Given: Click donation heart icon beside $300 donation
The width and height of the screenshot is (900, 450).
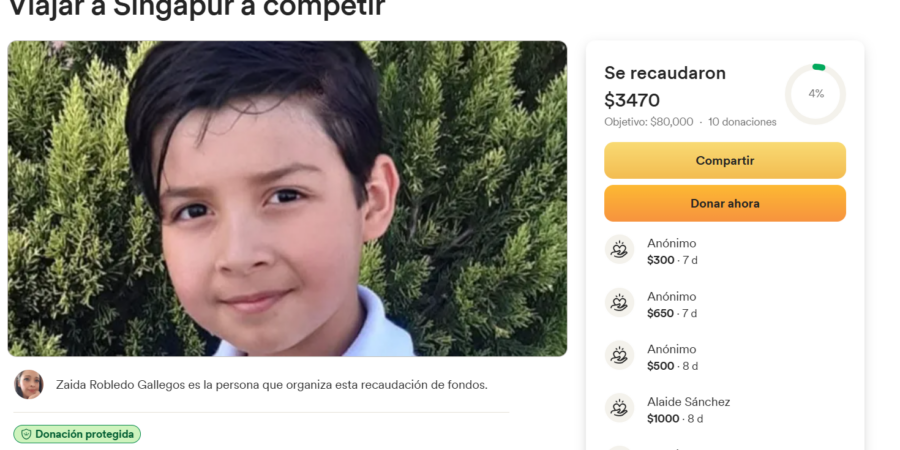Looking at the screenshot, I should (x=619, y=249).
